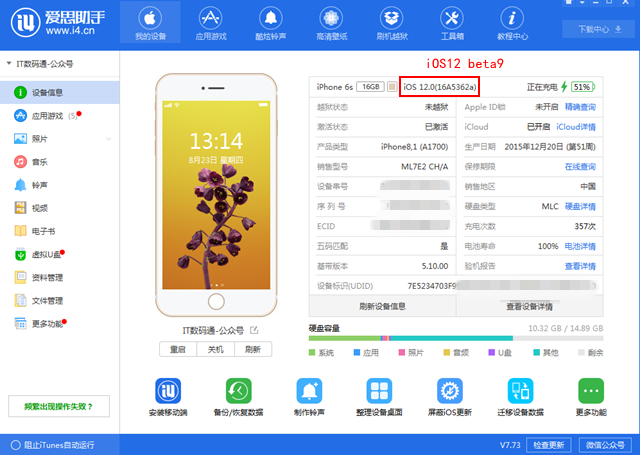640x455 pixels.
Task: Click the 刷新 refresh button under phone
Action: pyautogui.click(x=253, y=349)
